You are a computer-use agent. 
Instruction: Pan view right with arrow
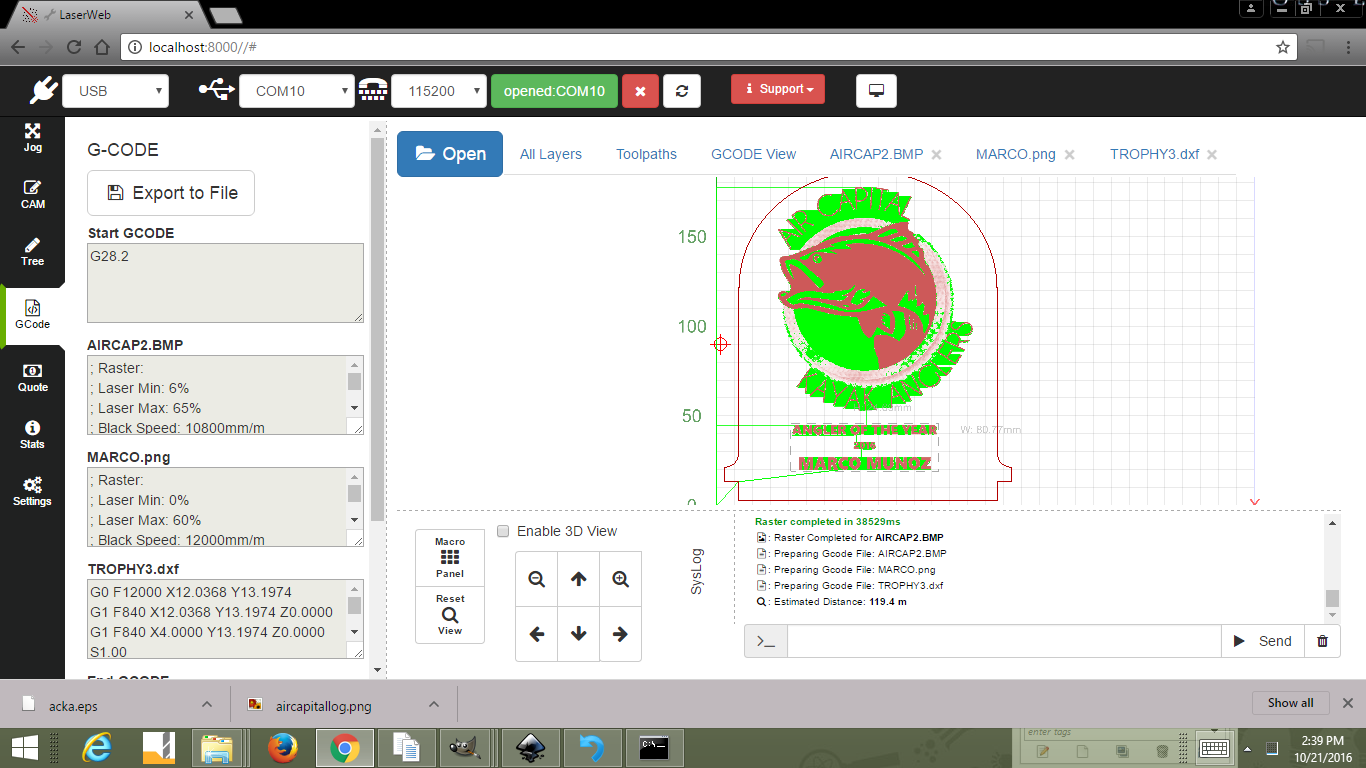click(620, 634)
